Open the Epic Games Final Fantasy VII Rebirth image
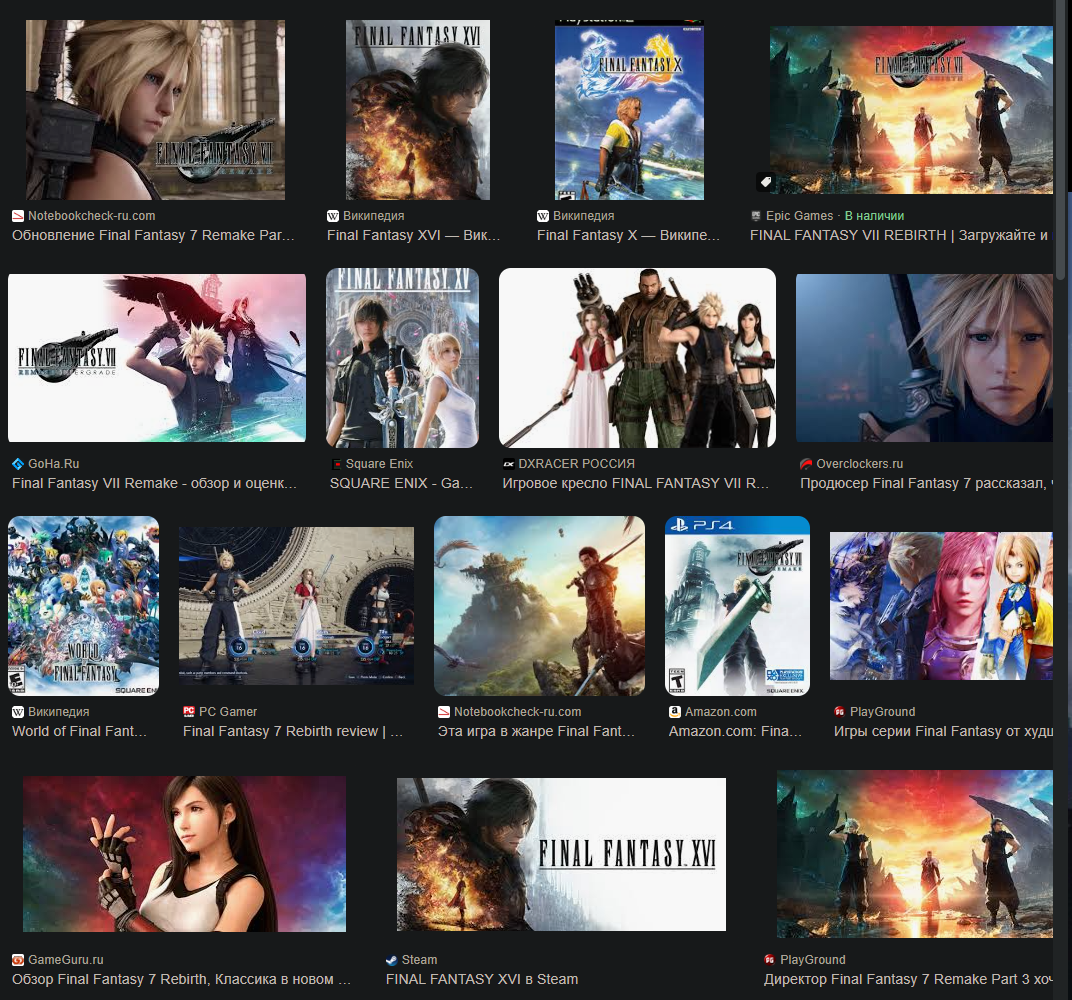The image size is (1072, 1000). (911, 110)
